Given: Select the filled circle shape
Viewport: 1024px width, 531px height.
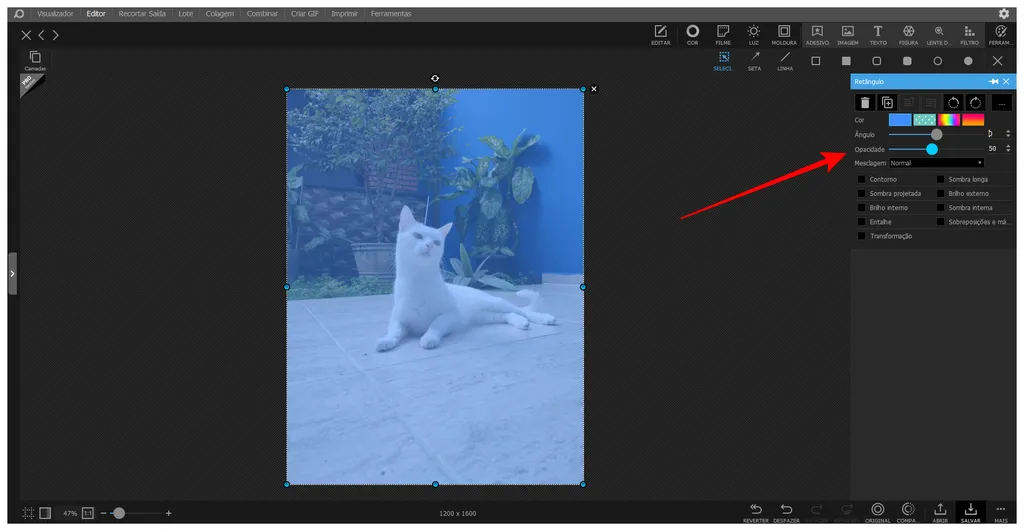Looking at the screenshot, I should point(968,61).
